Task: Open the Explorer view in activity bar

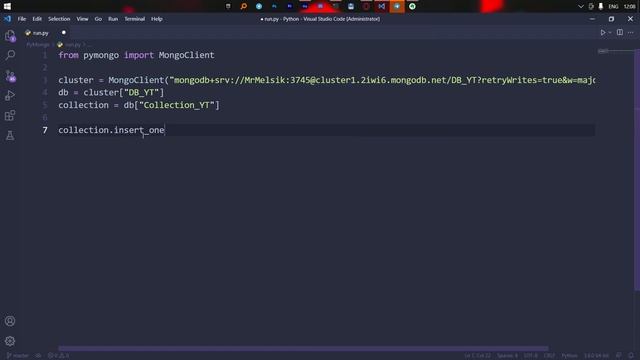Action: click(x=10, y=36)
